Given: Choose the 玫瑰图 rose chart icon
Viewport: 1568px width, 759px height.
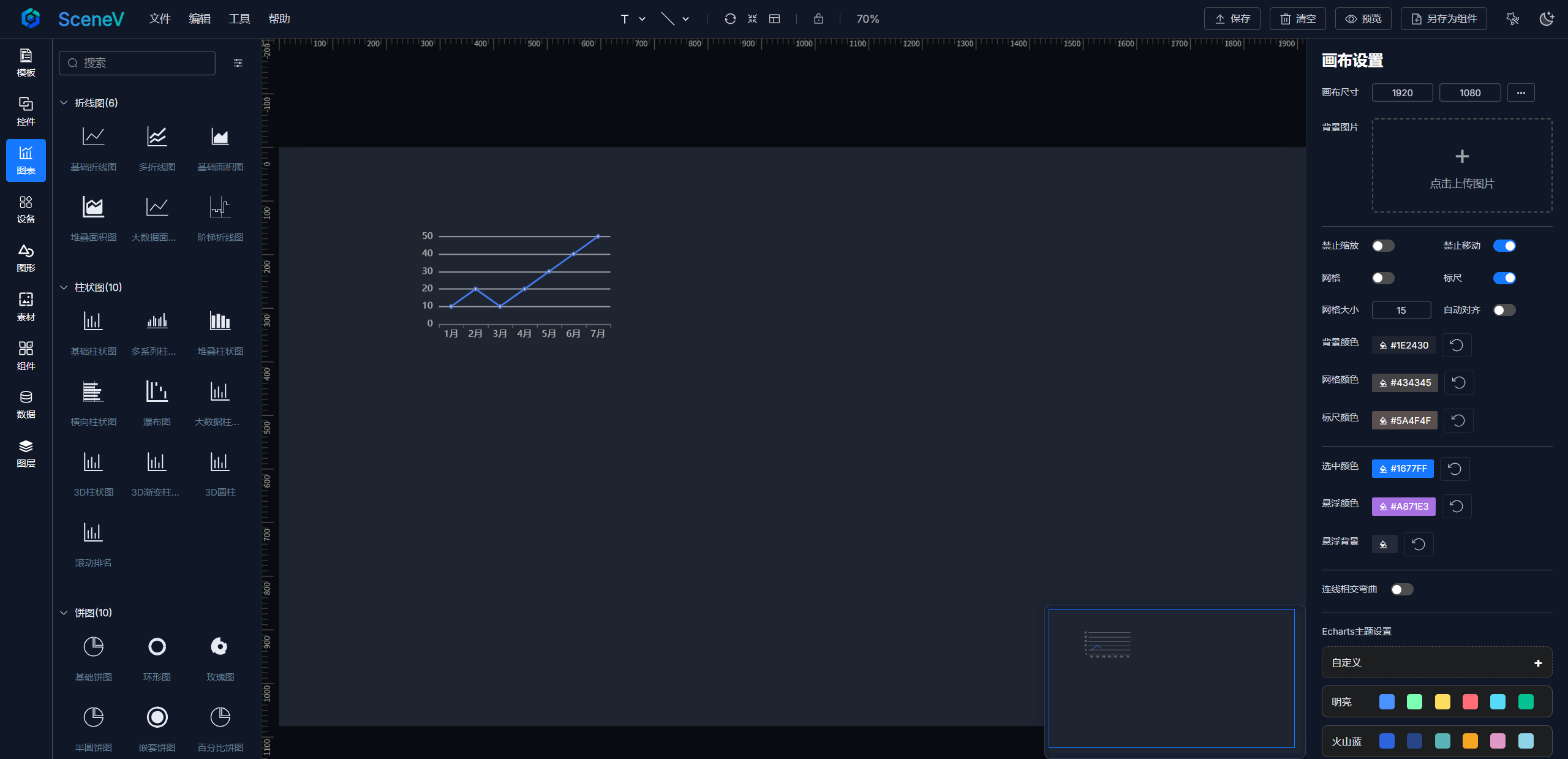Looking at the screenshot, I should click(x=220, y=647).
